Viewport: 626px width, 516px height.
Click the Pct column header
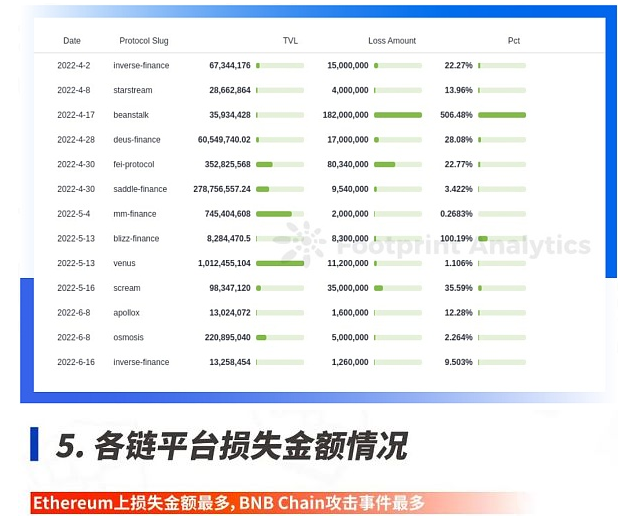pyautogui.click(x=514, y=41)
